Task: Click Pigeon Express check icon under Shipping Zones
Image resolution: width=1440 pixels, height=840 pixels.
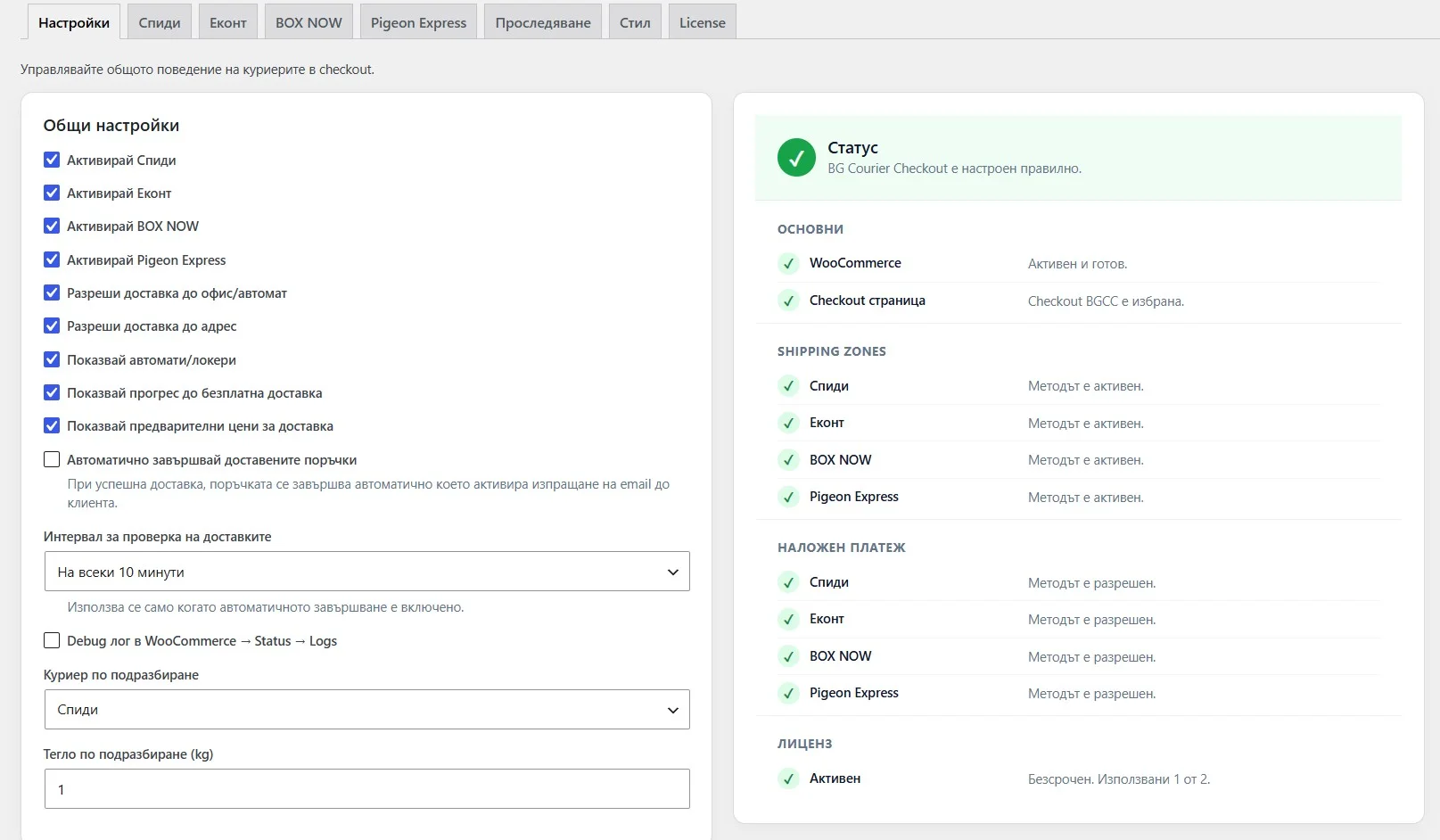Action: coord(788,497)
